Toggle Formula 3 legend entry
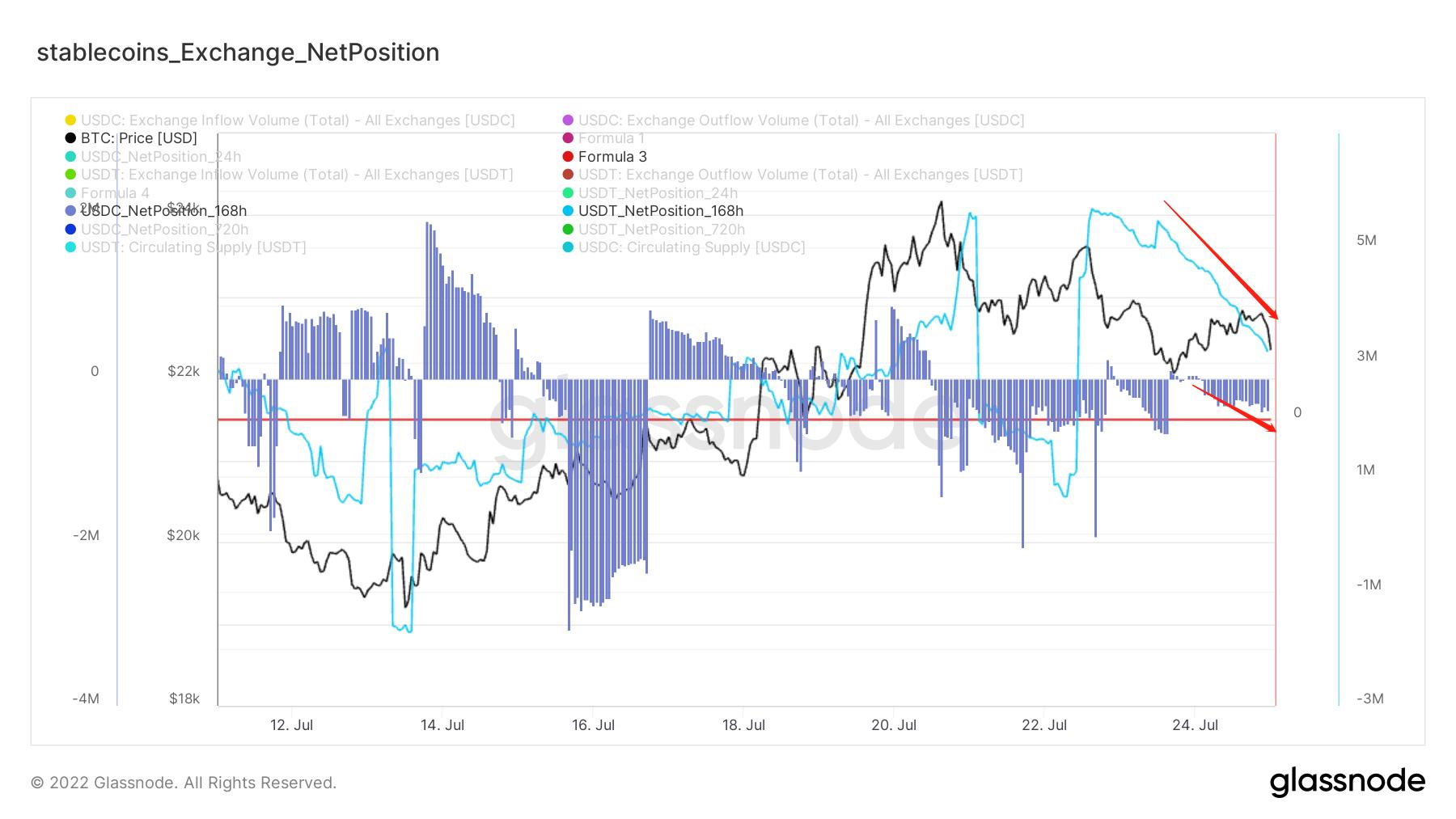Viewport: 1456px width, 819px height. point(612,157)
